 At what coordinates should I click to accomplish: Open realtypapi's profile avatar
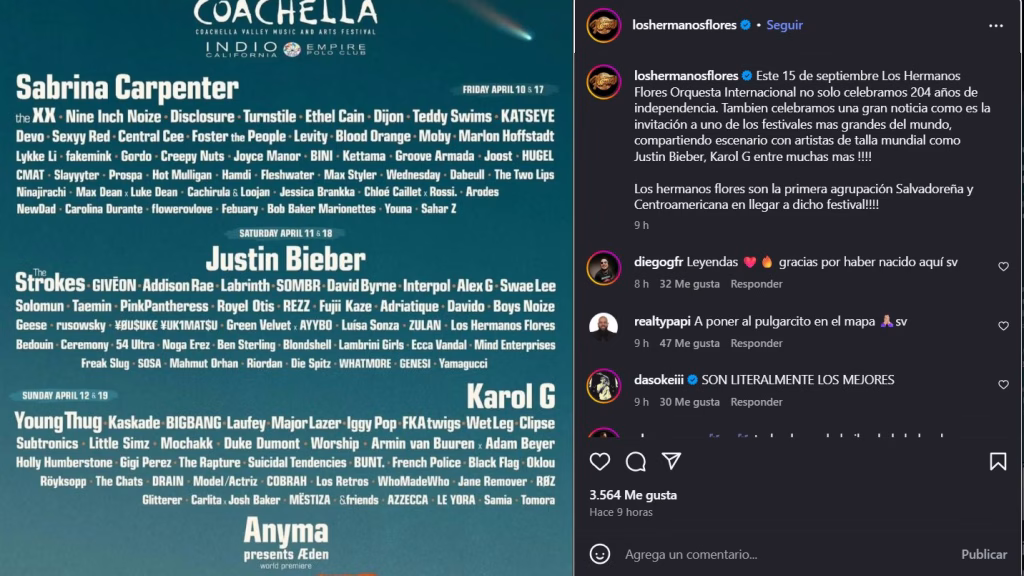click(603, 327)
